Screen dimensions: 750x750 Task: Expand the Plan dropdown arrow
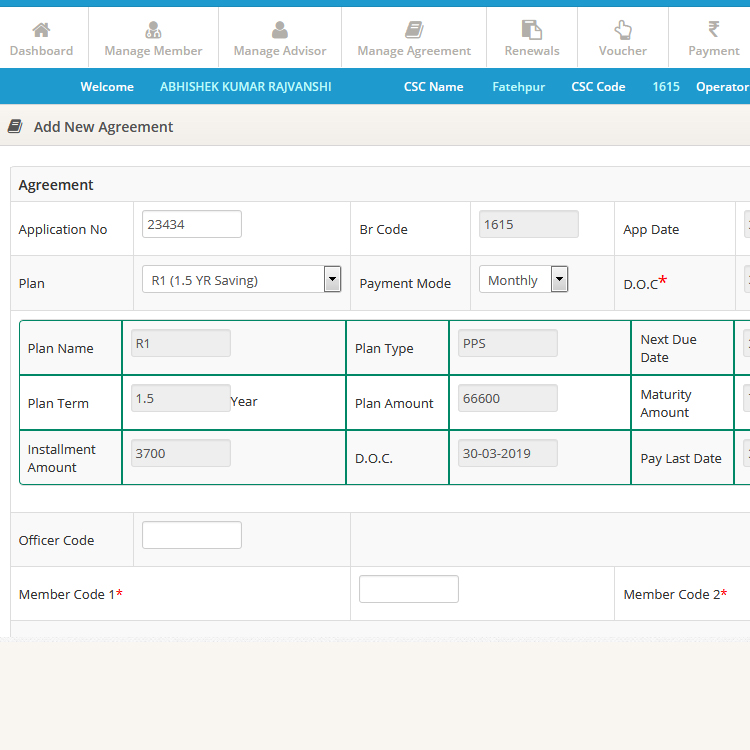332,280
